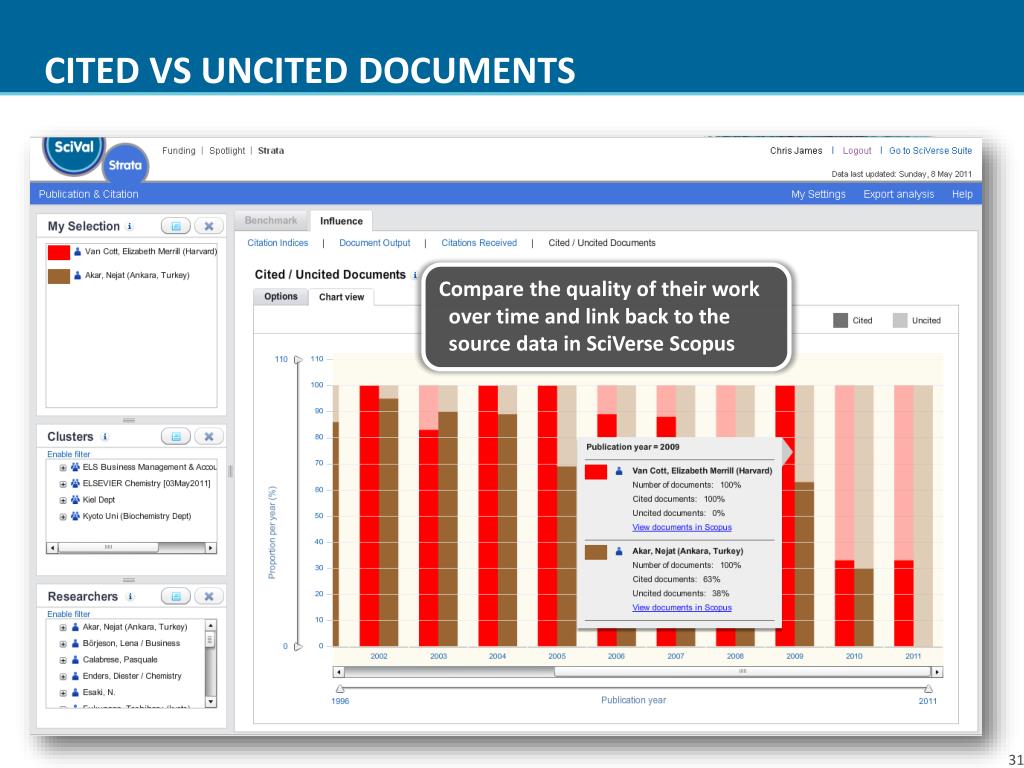
Task: Clear My Selection with the X button
Action: 209,226
